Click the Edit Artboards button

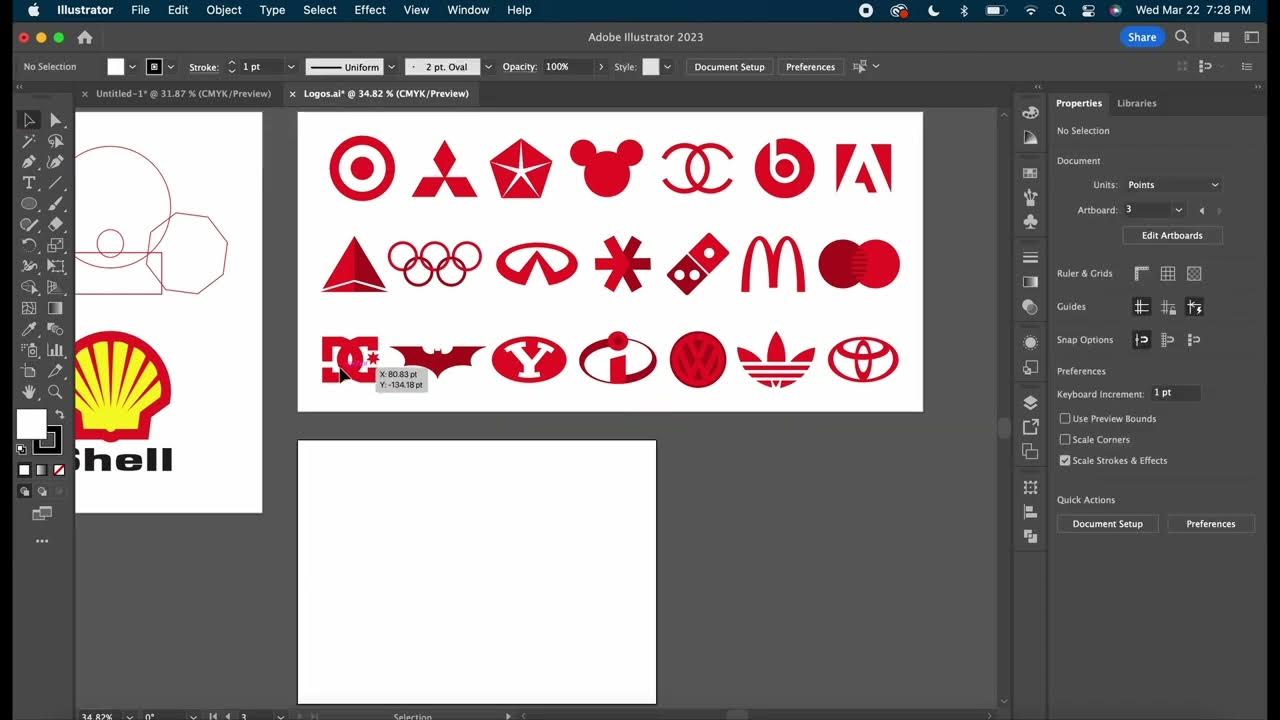pyautogui.click(x=1173, y=236)
